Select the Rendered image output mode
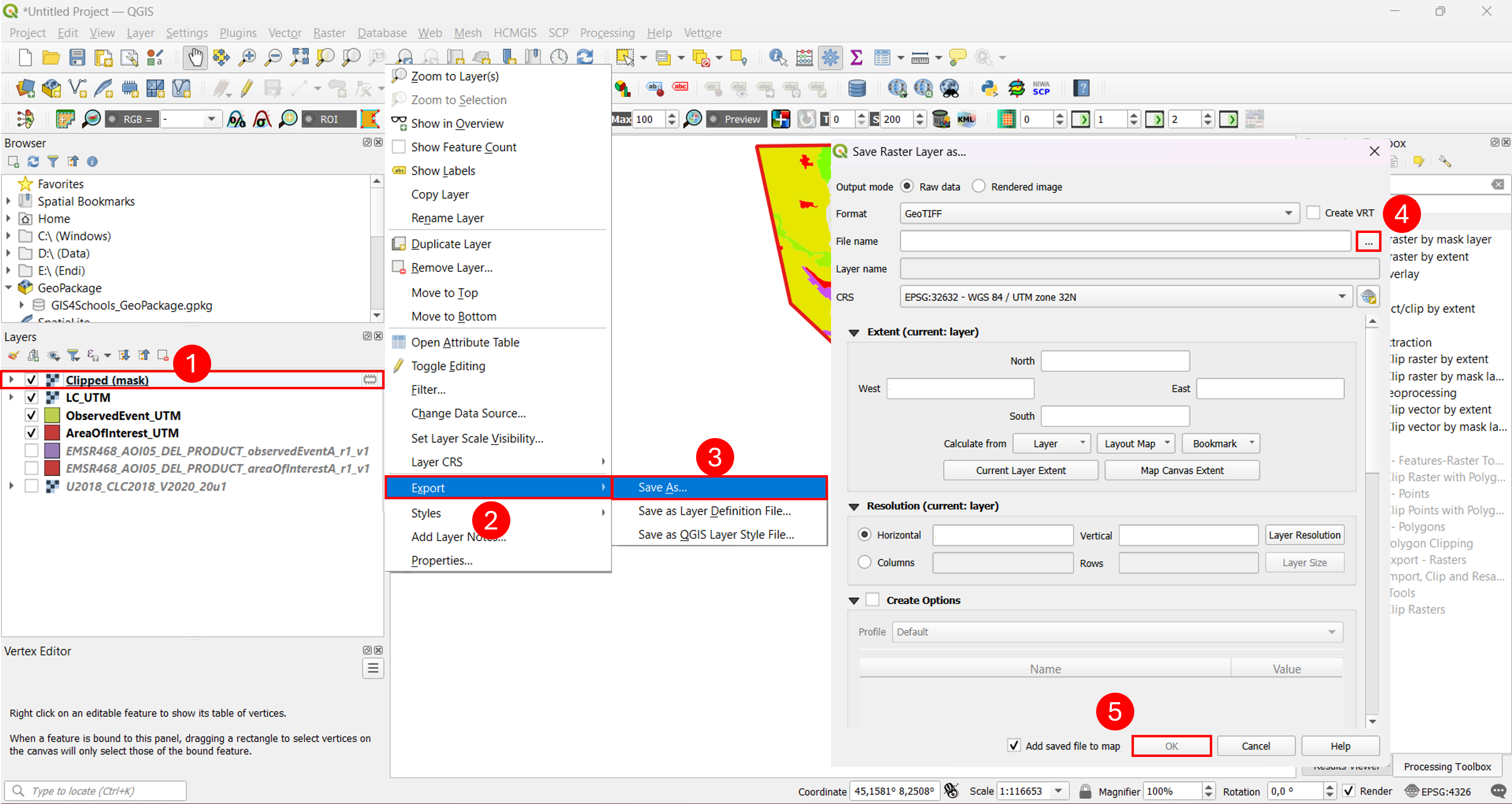 (978, 186)
